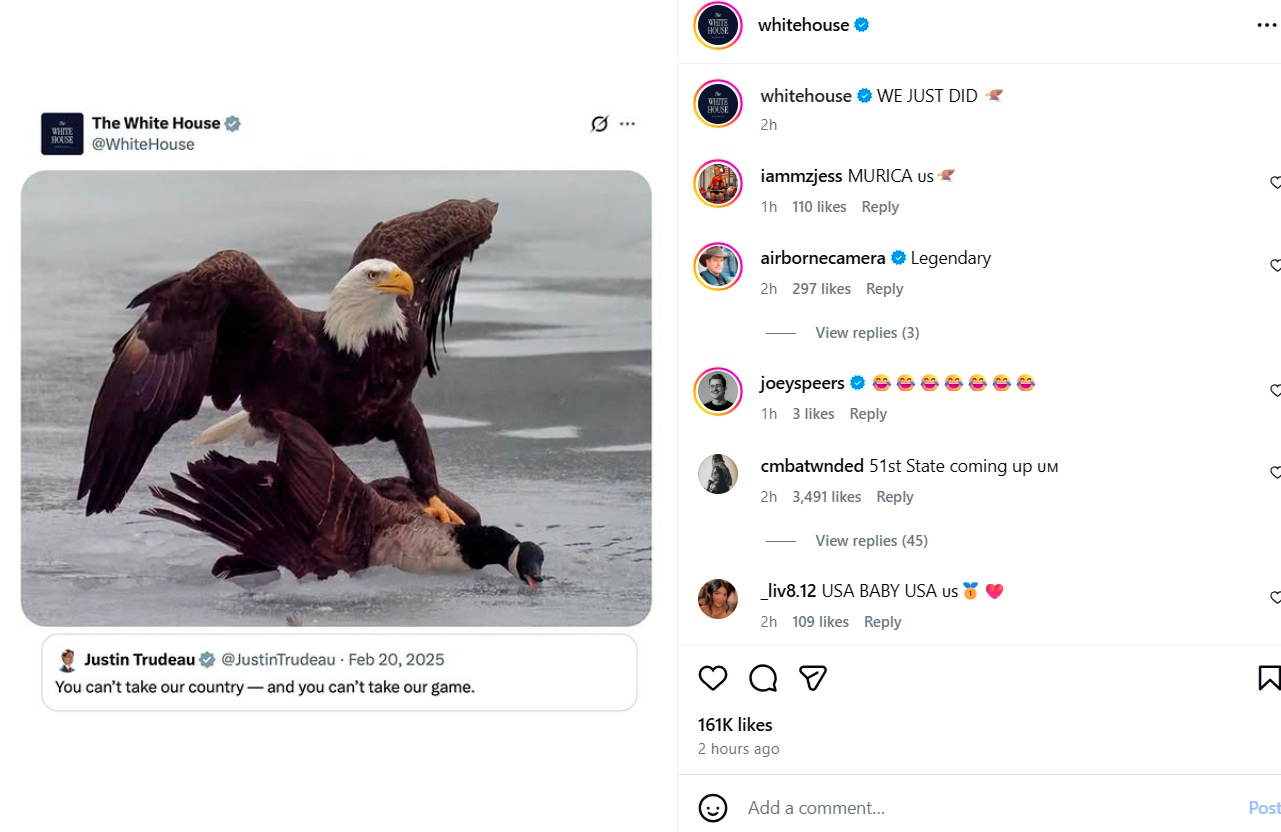Share the post with the paper plane icon

(x=813, y=678)
